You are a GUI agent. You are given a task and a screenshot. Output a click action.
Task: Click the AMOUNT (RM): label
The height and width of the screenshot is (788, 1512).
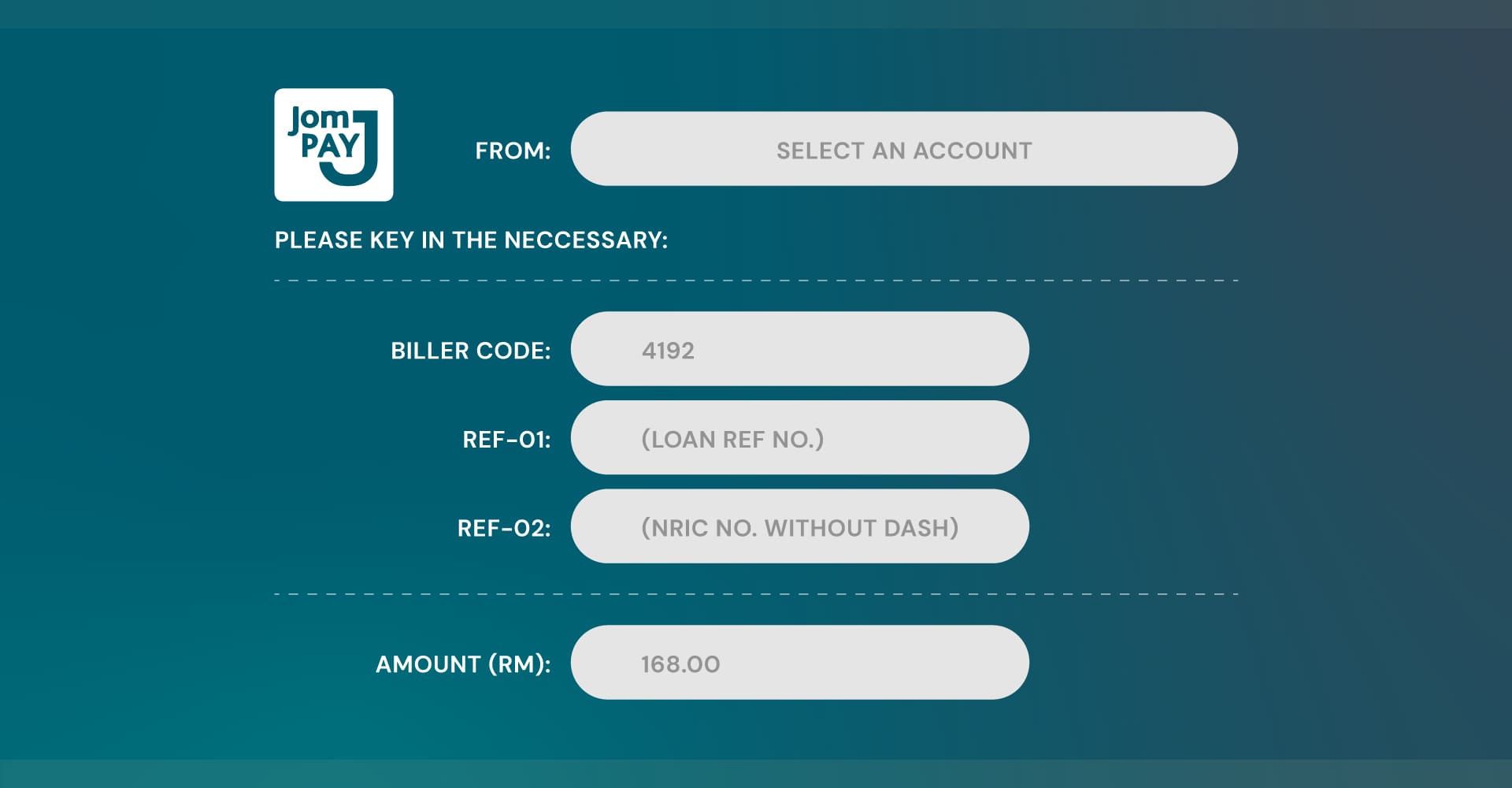[462, 664]
